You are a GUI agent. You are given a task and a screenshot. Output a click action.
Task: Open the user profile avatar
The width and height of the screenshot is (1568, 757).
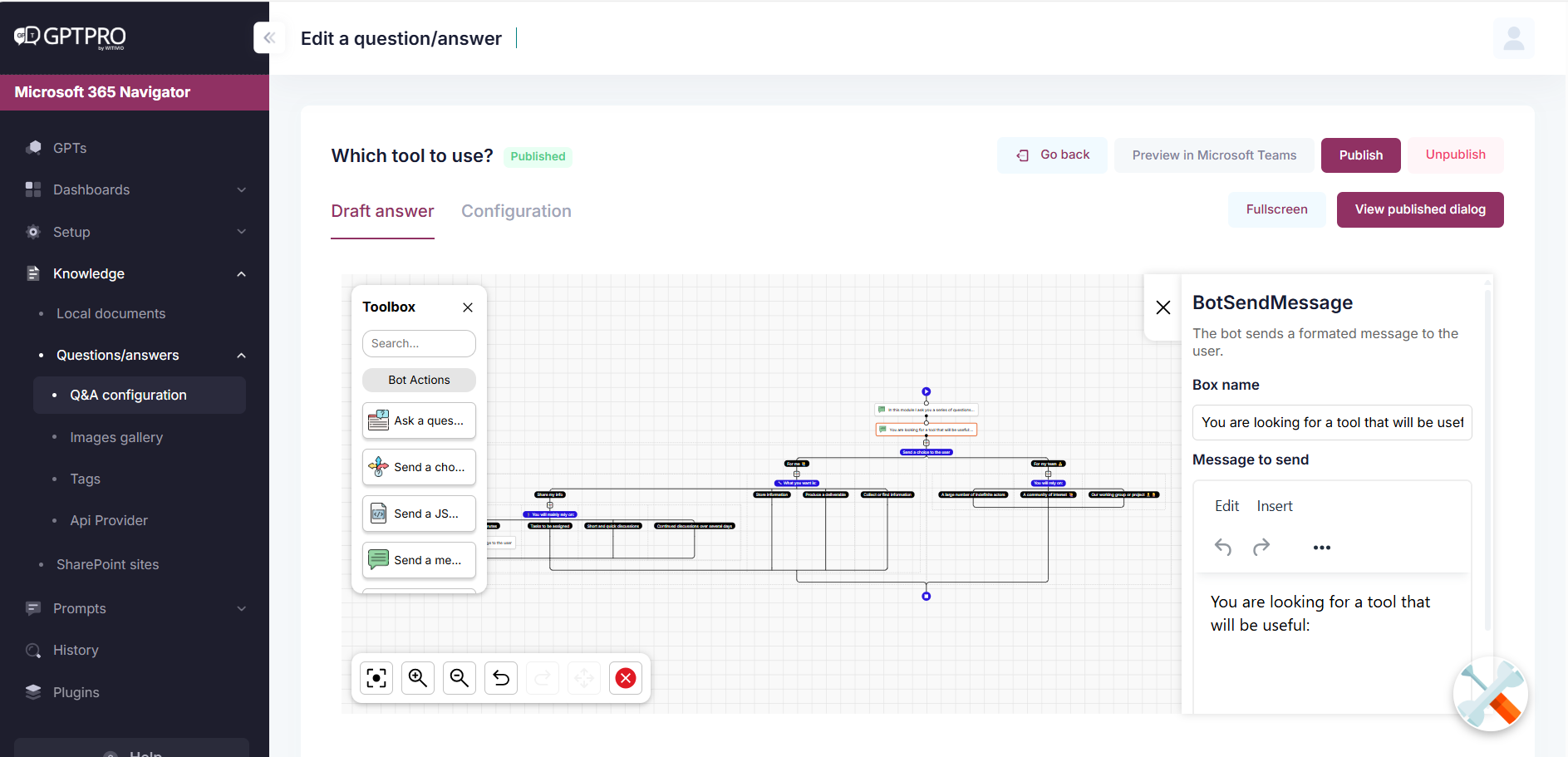[x=1513, y=38]
